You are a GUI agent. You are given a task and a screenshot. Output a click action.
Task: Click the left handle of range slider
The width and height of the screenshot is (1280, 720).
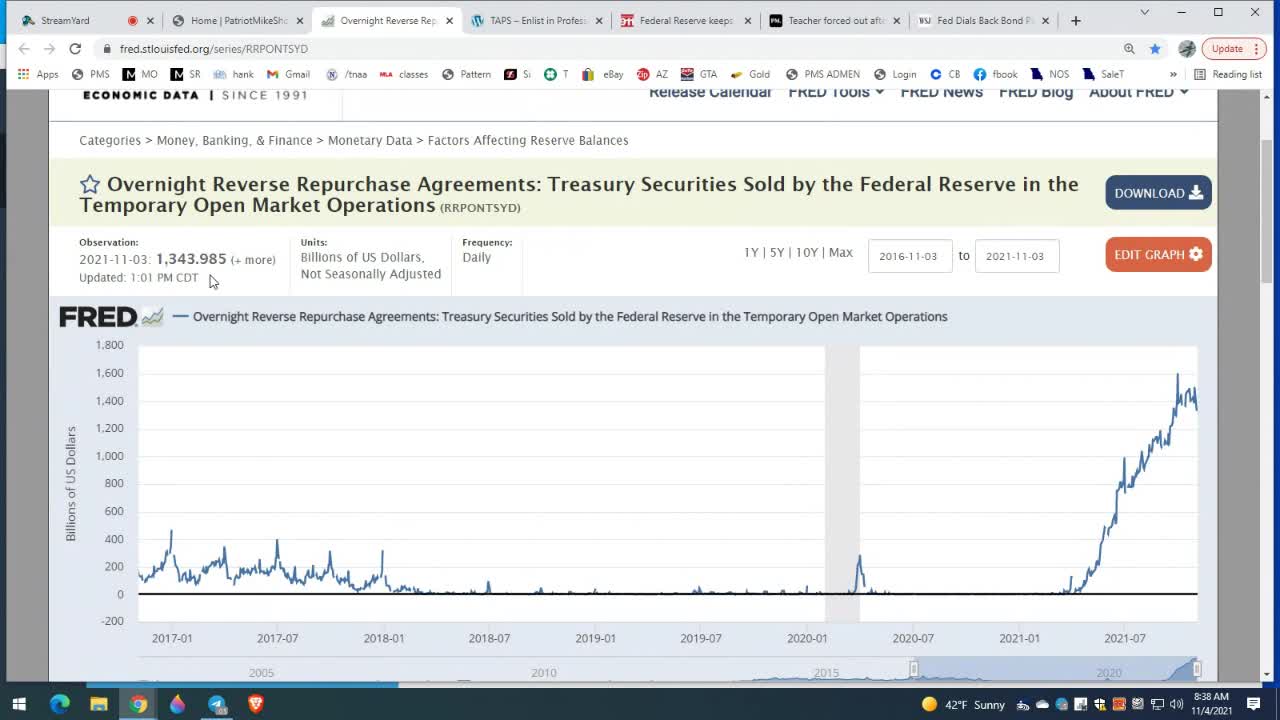(x=913, y=669)
